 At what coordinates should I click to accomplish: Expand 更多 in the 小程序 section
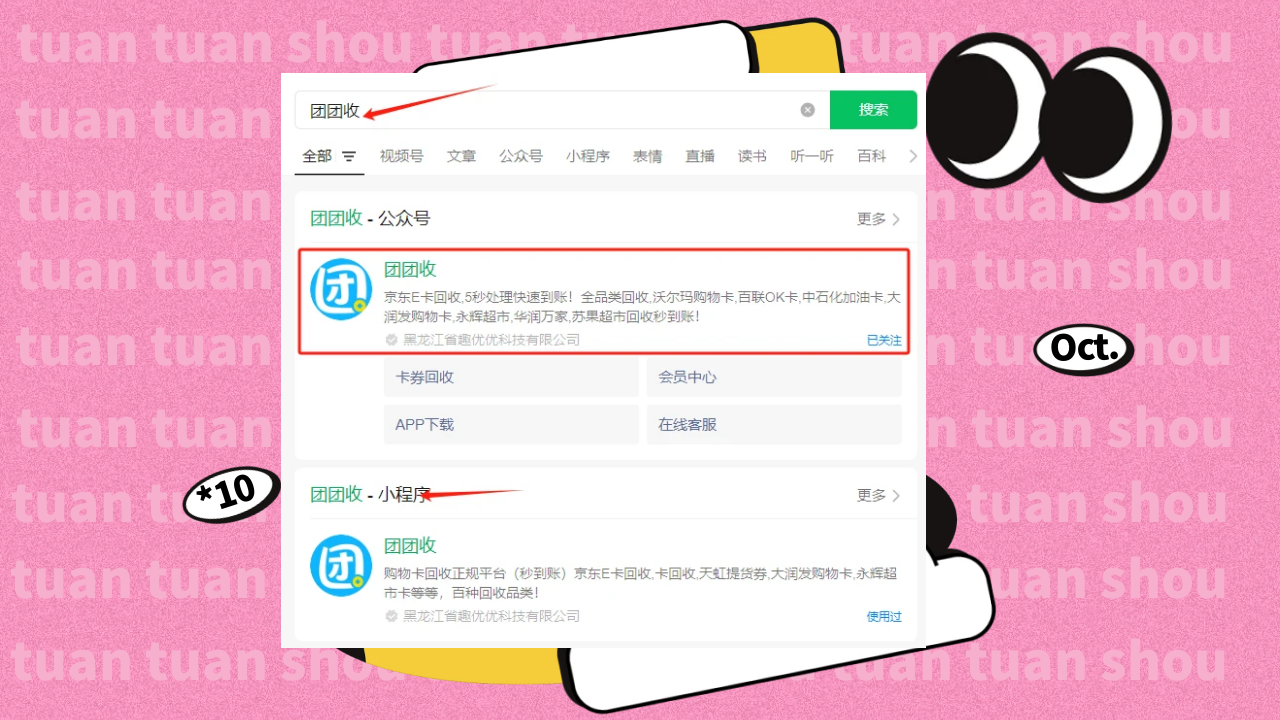point(879,495)
